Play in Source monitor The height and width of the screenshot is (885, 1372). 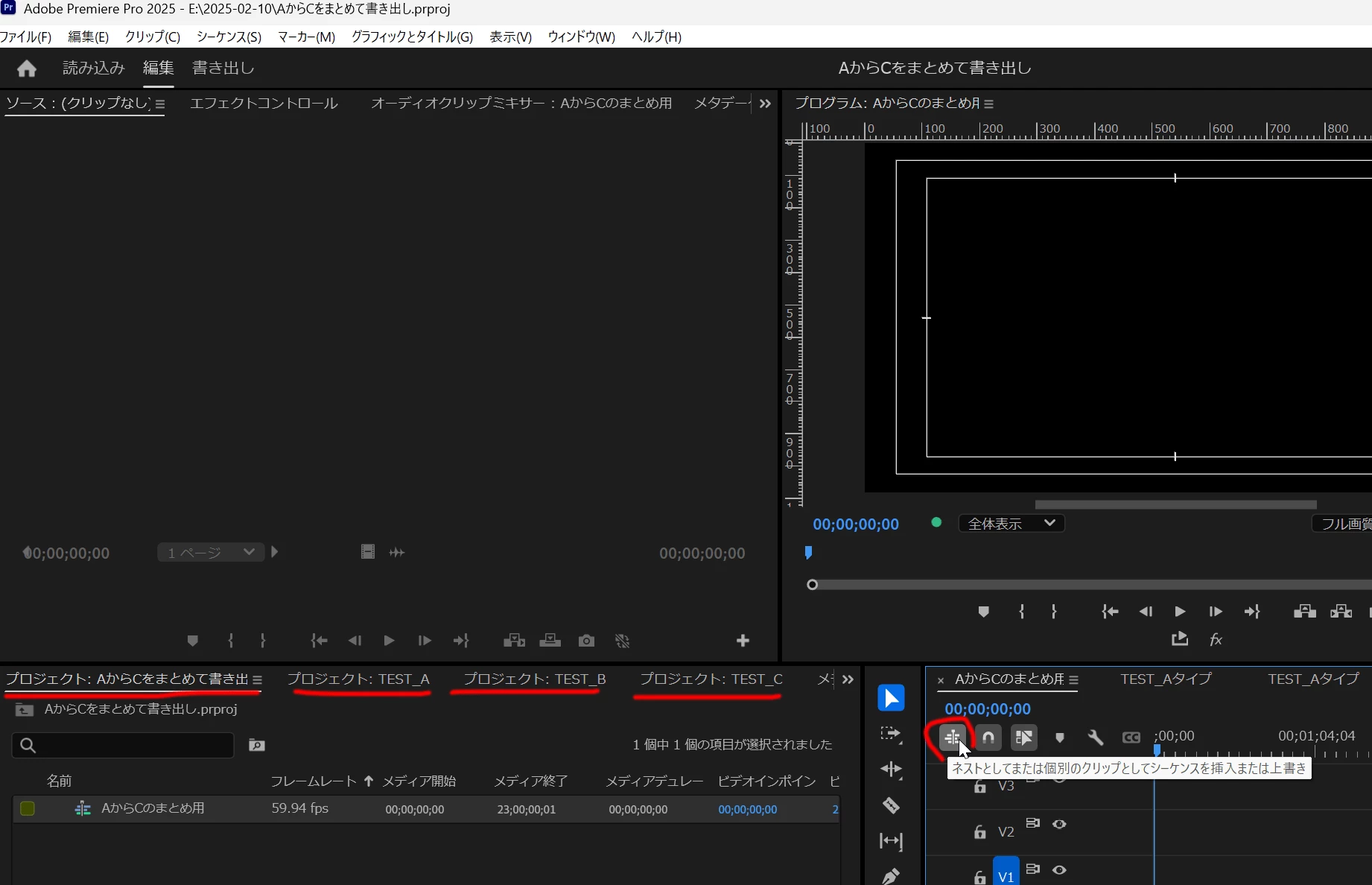pyautogui.click(x=389, y=641)
